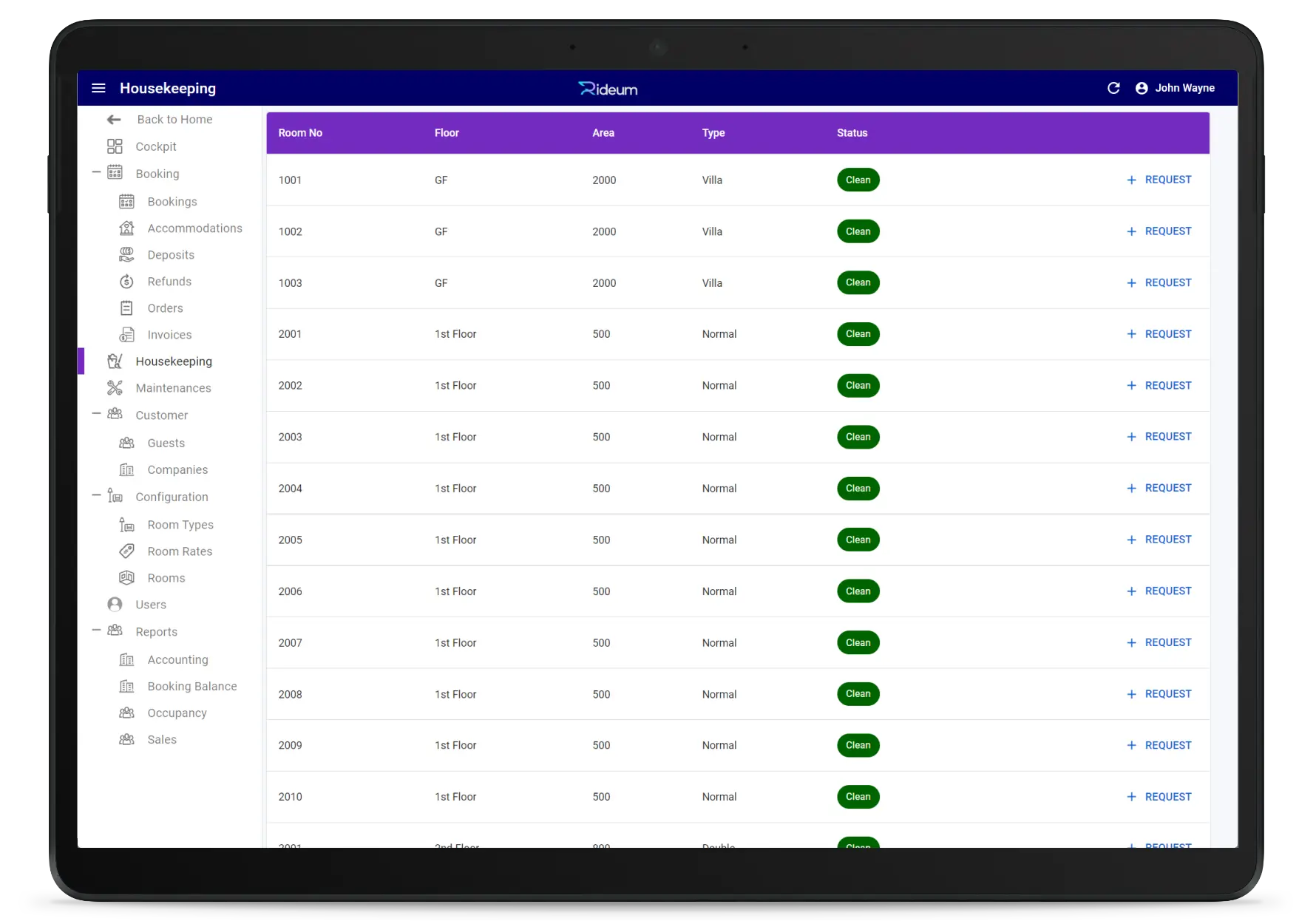This screenshot has height=921, width=1316.
Task: Click the Invoices icon in sidebar
Action: (x=127, y=335)
